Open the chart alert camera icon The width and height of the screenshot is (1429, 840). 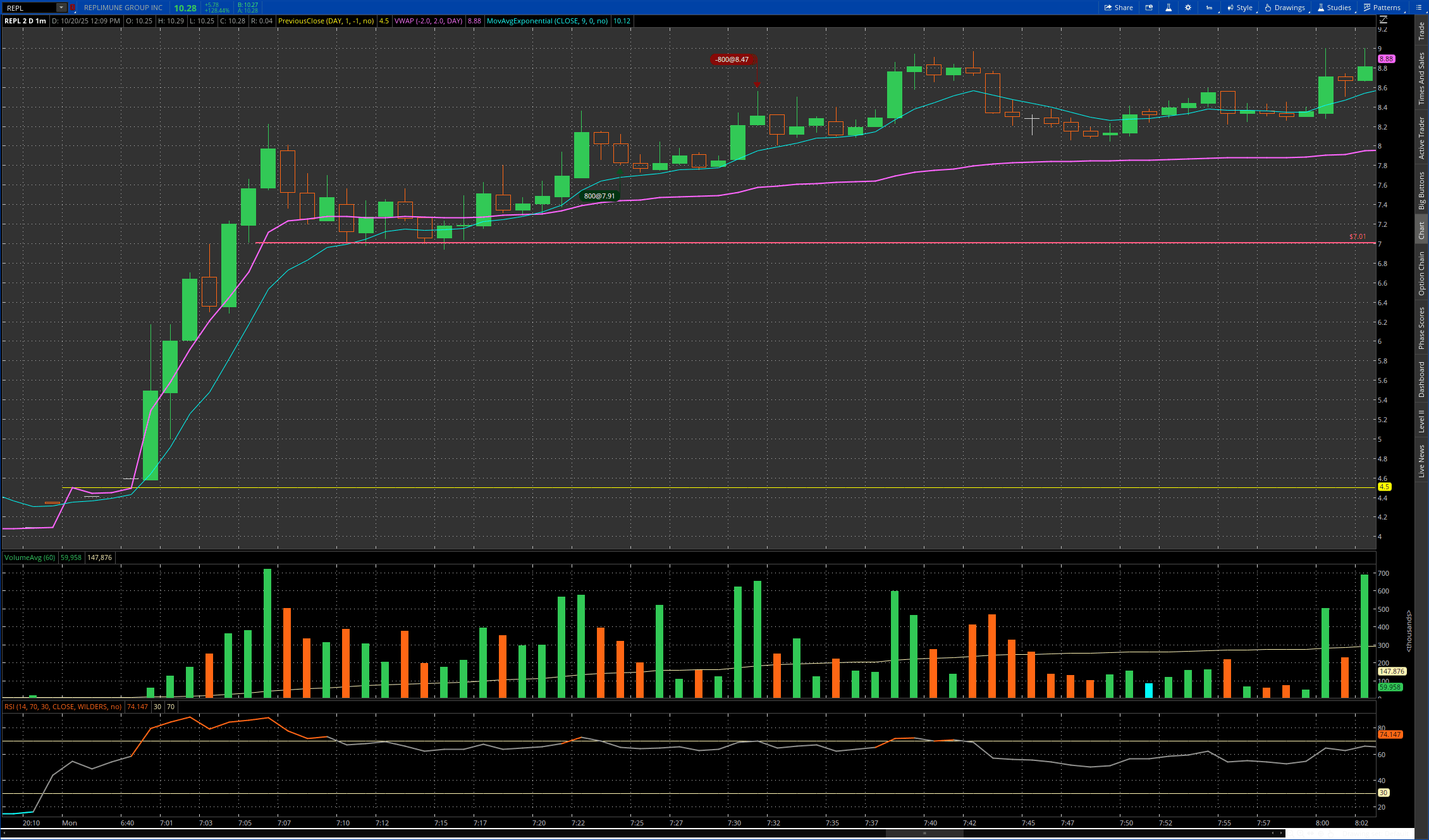[1149, 8]
